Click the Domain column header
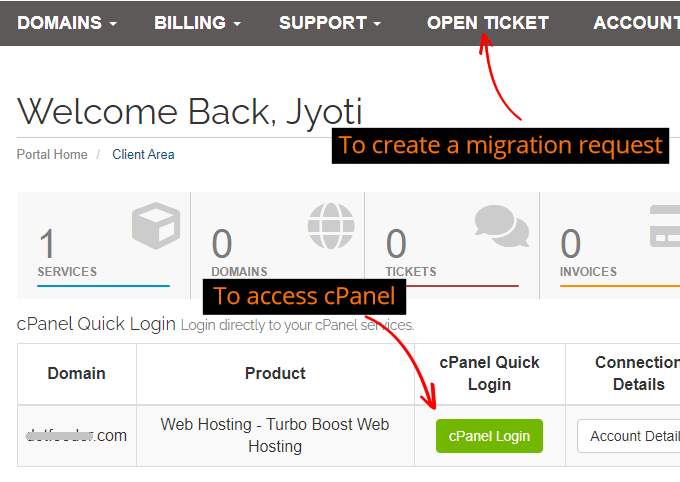The width and height of the screenshot is (680, 482). point(76,373)
